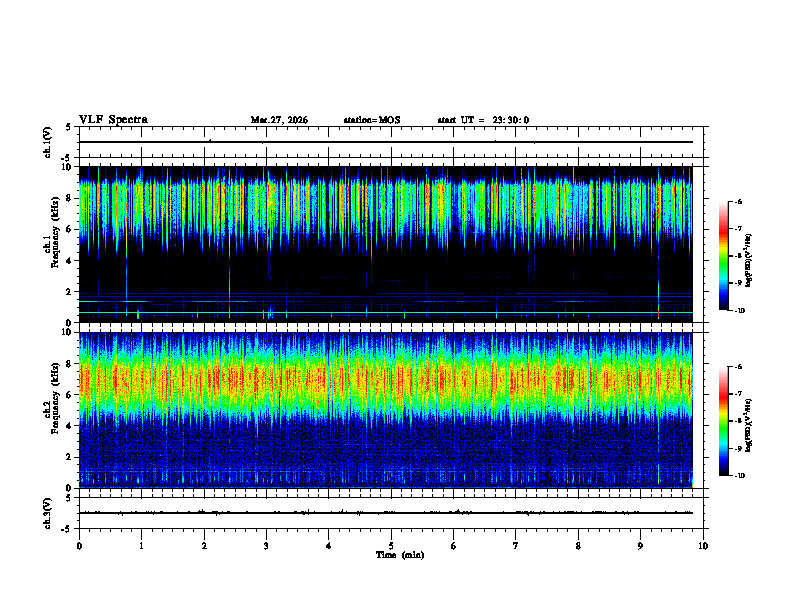Click the "Time (min)" x-axis label

point(400,555)
